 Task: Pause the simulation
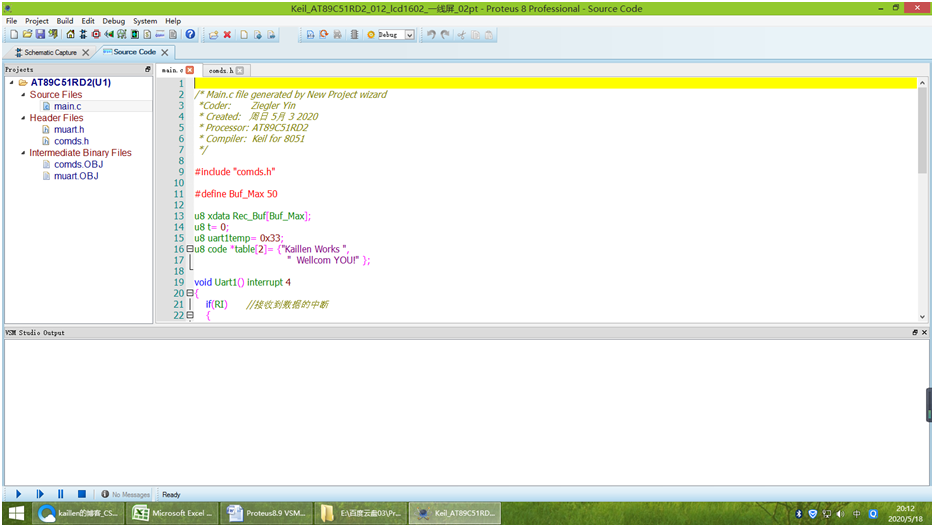[x=61, y=494]
